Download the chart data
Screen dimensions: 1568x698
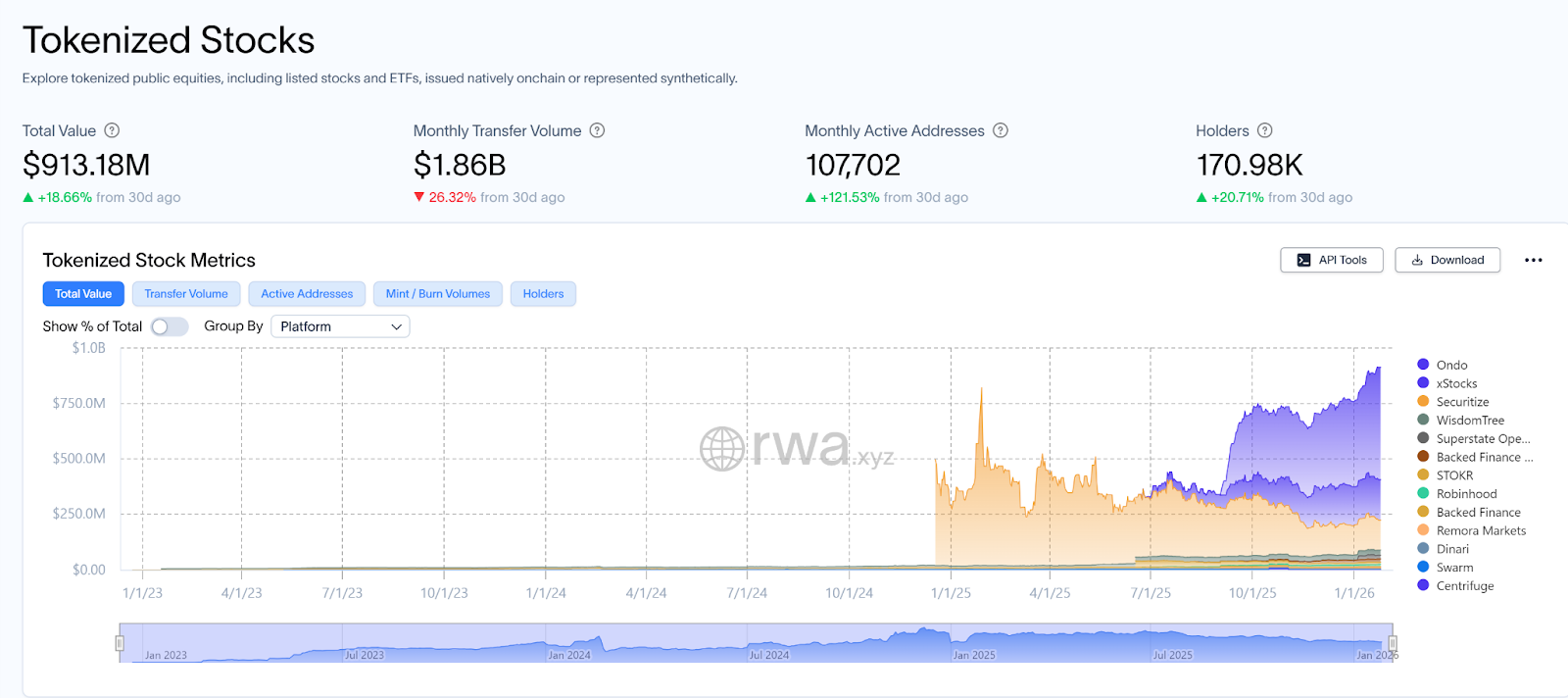[x=1447, y=260]
